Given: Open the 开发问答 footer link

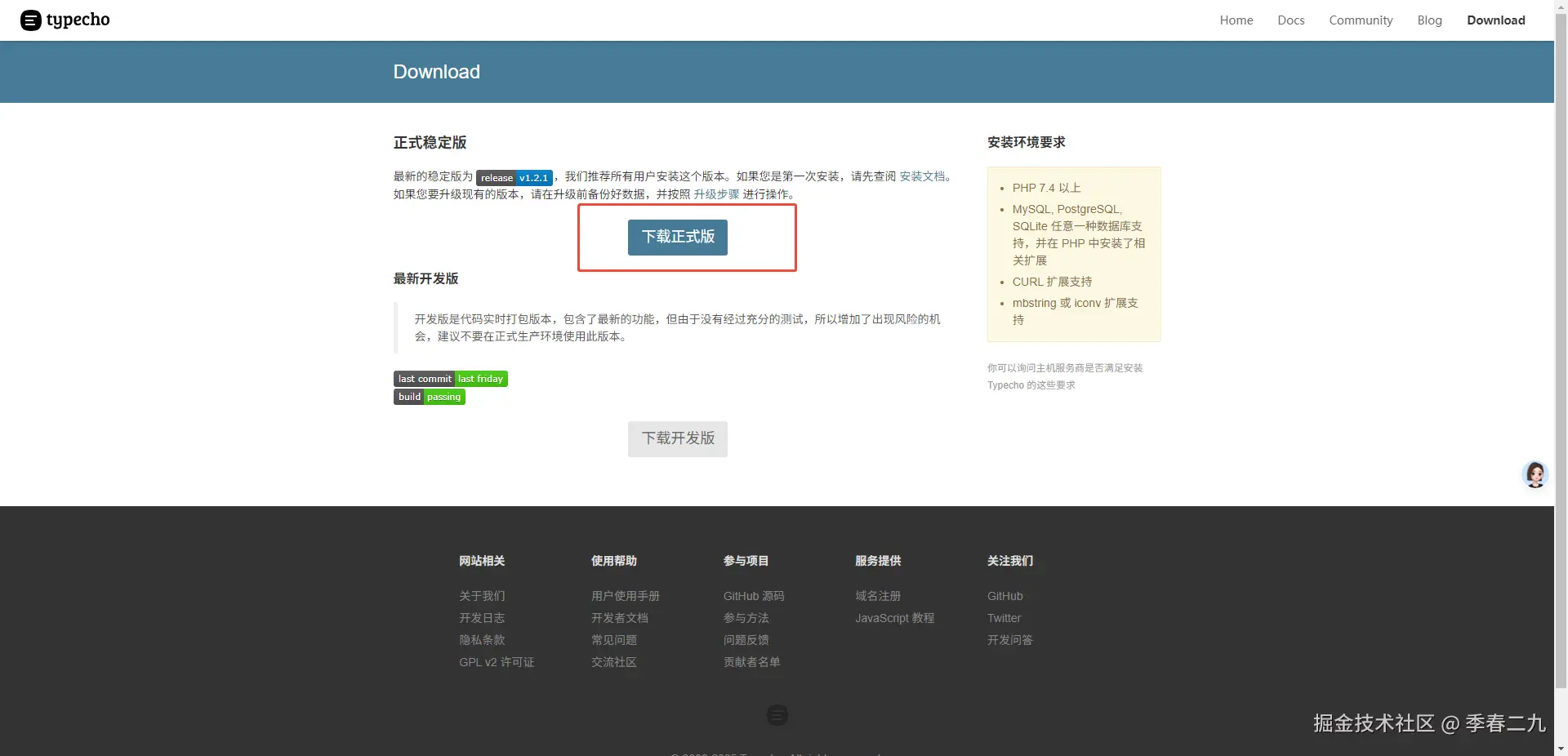Looking at the screenshot, I should [x=1010, y=640].
